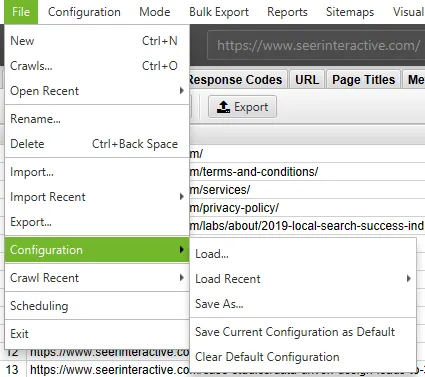This screenshot has width=425, height=377.
Task: Open Scheduling from File menu
Action: (x=97, y=306)
